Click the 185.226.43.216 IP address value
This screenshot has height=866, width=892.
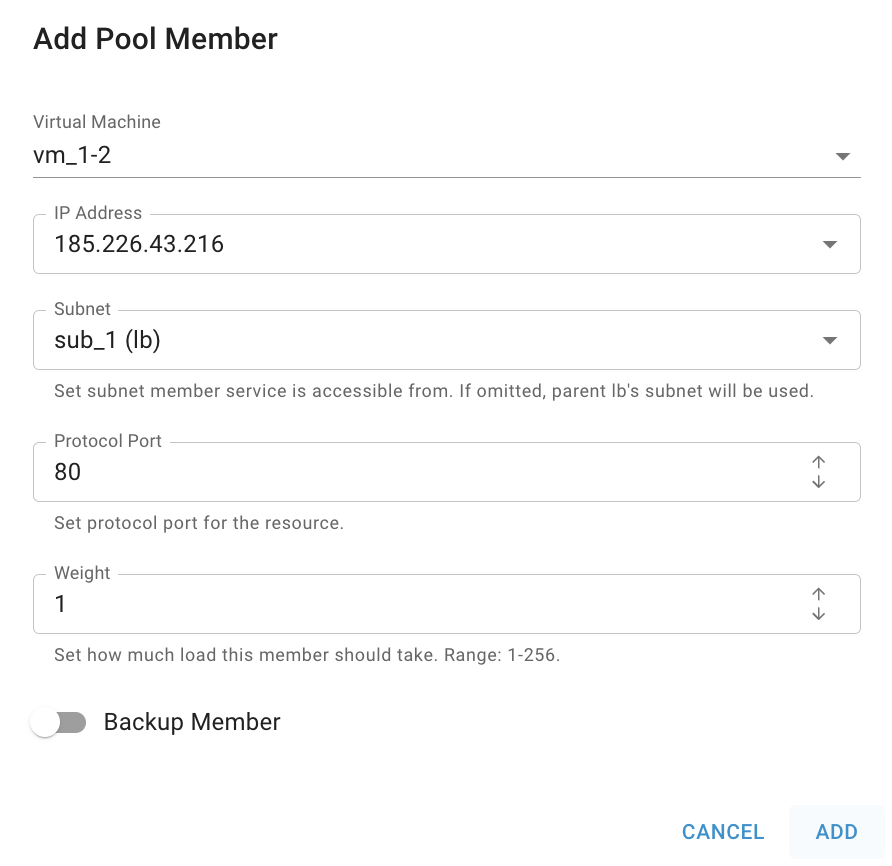[x=139, y=244]
